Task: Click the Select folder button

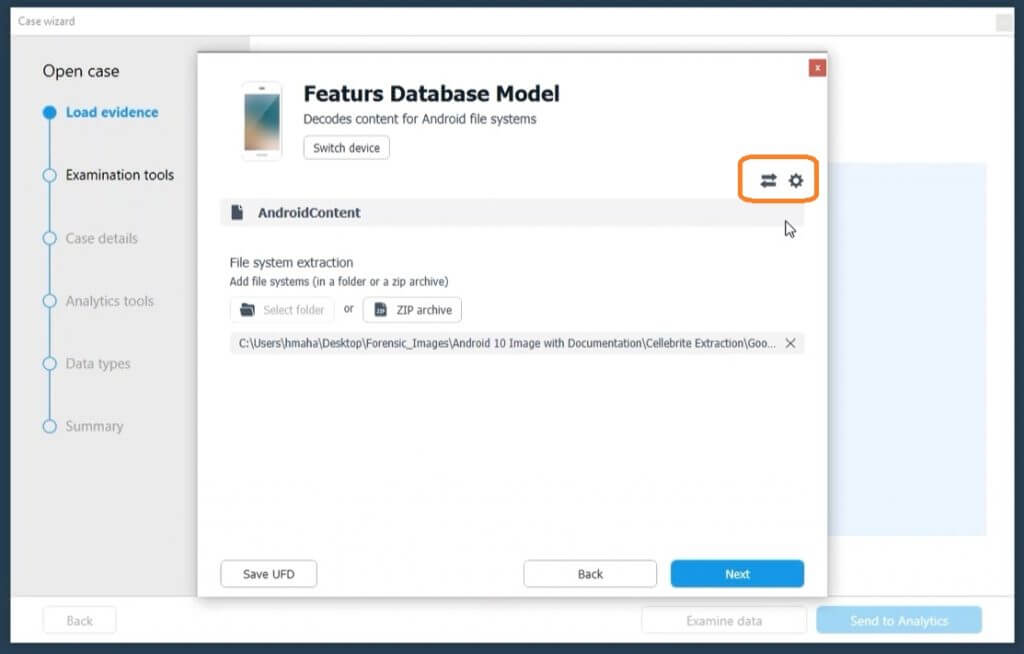Action: [x=282, y=310]
